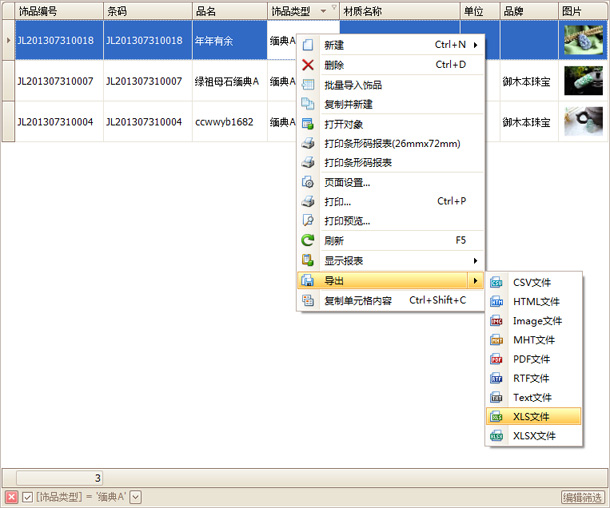The height and width of the screenshot is (508, 610).
Task: Click the first row's jewelry thumbnail
Action: click(x=582, y=40)
